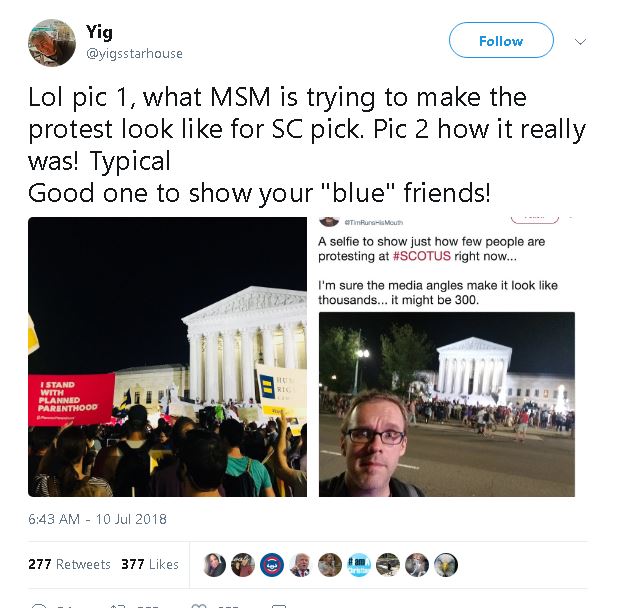Open the @yigsstarhouse handle link
Image resolution: width=622 pixels, height=608 pixels.
coord(134,54)
